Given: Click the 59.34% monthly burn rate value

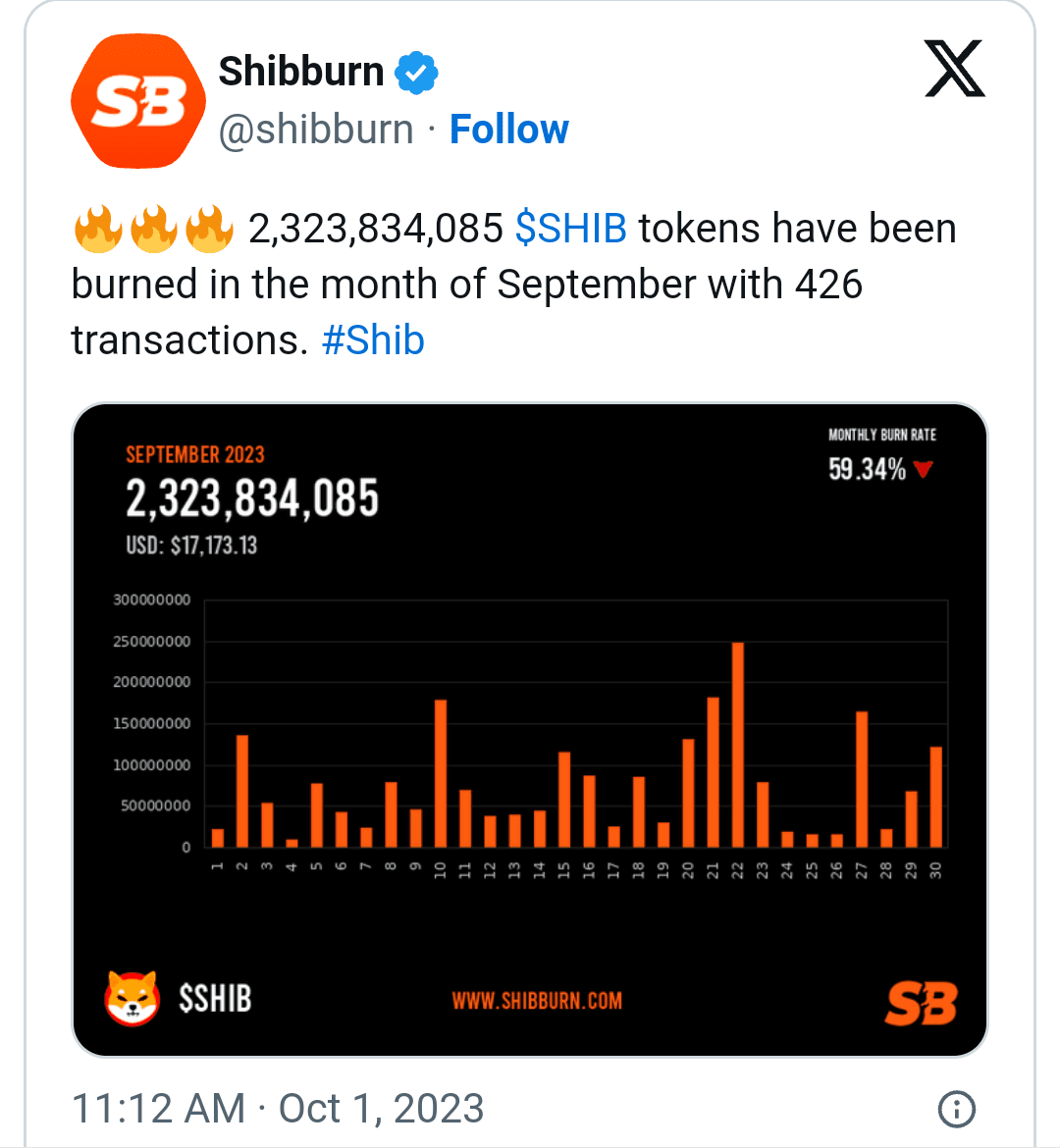Looking at the screenshot, I should pos(869,469).
